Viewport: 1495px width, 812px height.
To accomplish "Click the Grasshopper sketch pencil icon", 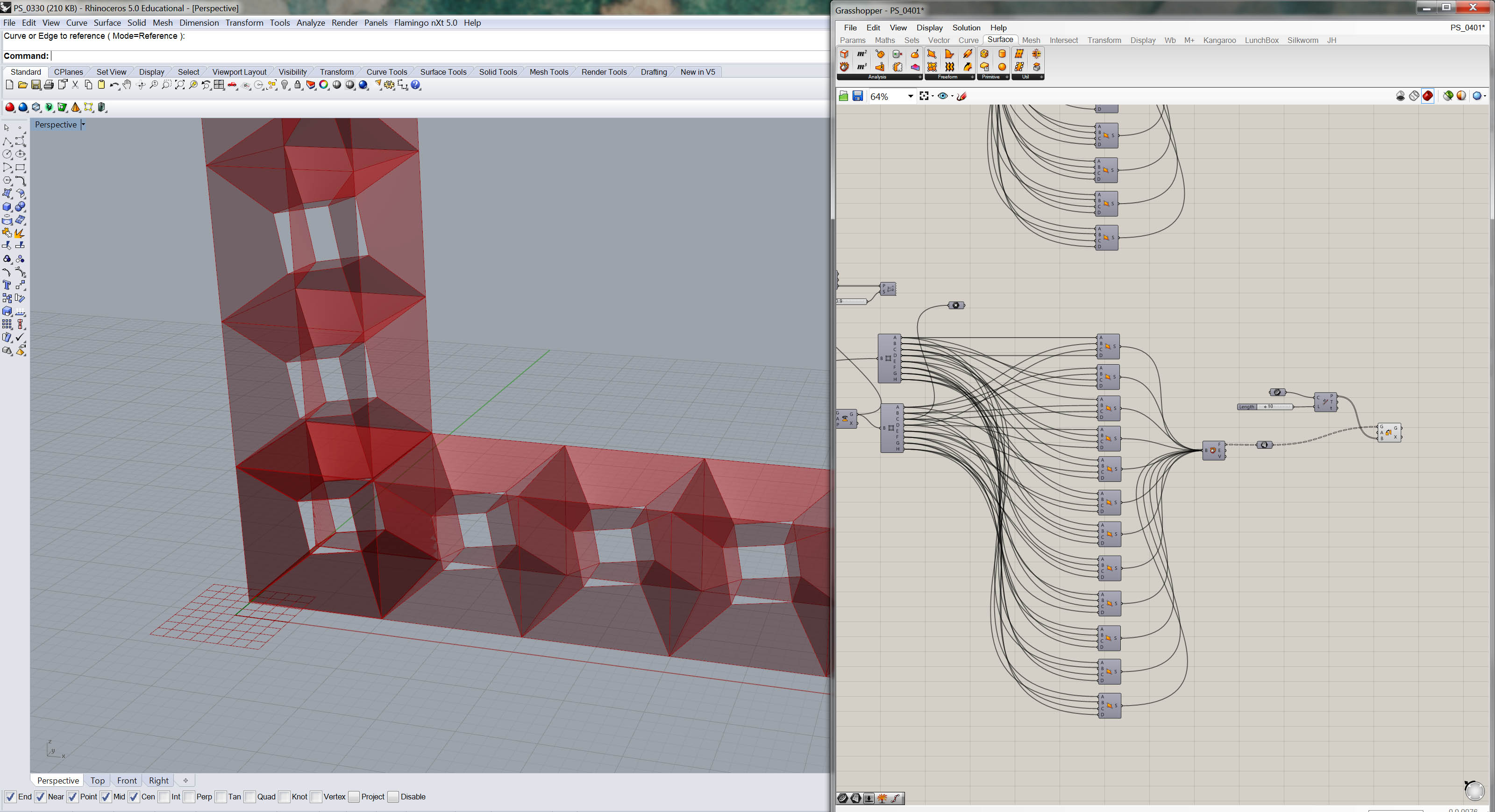I will 962,96.
